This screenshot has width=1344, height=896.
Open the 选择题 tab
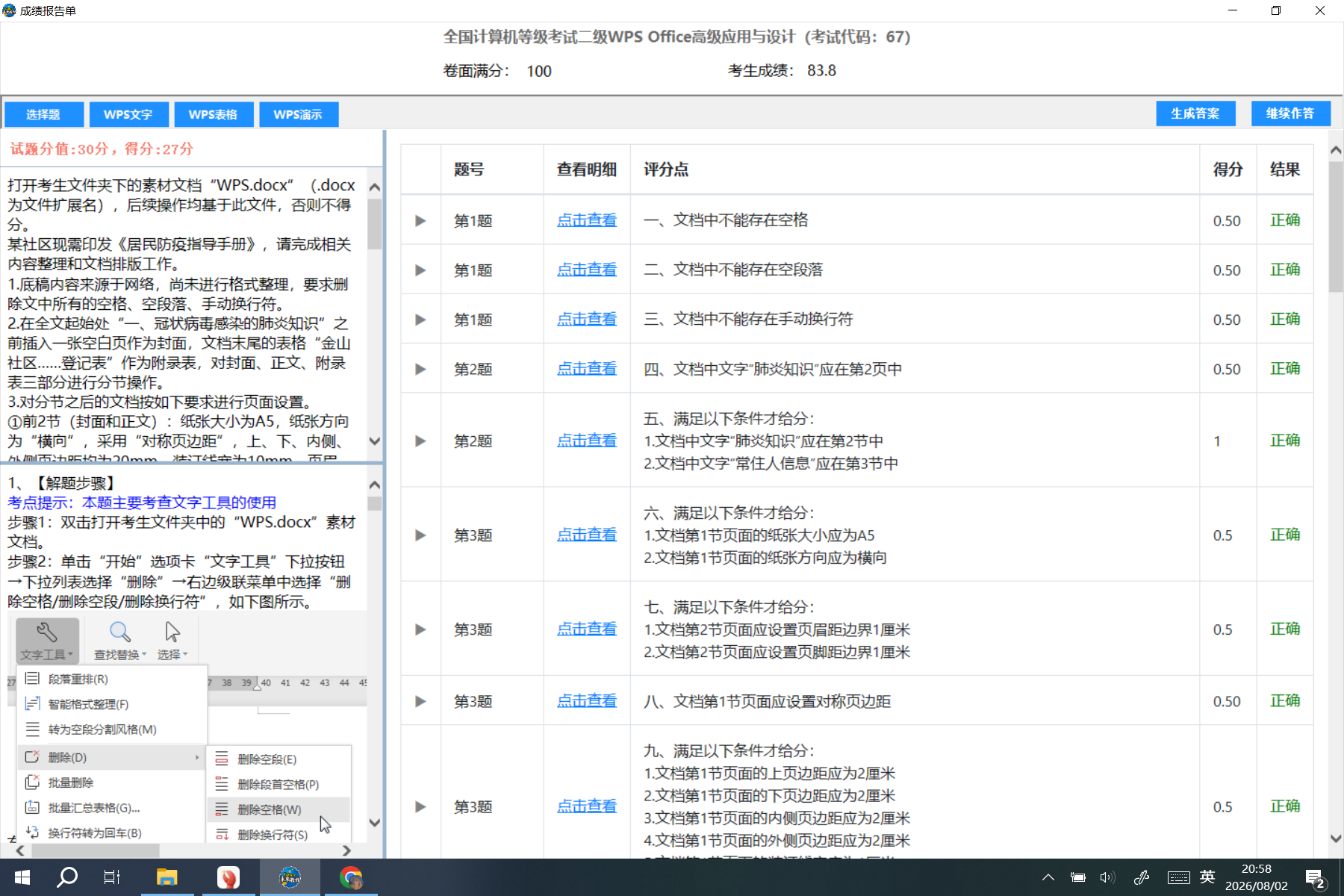coord(43,114)
